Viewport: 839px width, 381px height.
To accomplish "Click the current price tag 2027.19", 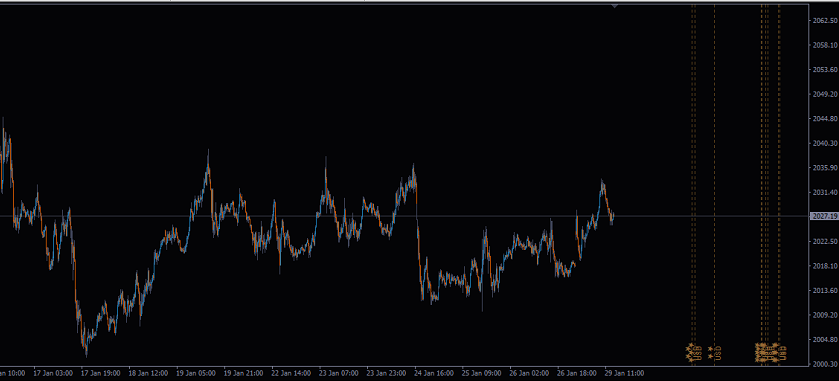I will pyautogui.click(x=824, y=216).
